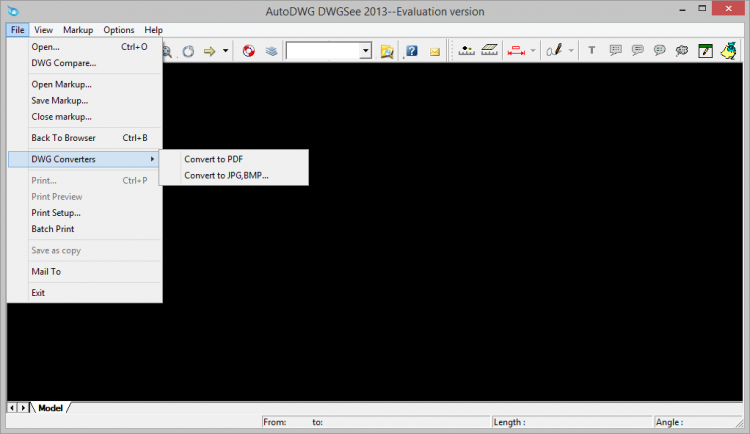750x434 pixels.
Task: Maximize the DWGSee window
Action: click(702, 9)
